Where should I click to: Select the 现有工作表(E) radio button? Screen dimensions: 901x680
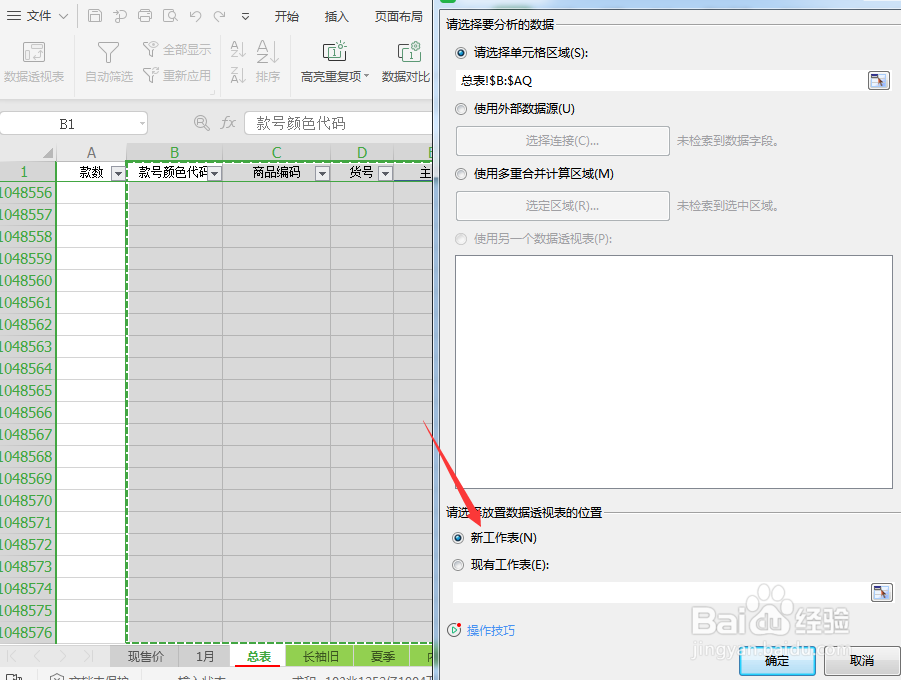tap(460, 562)
